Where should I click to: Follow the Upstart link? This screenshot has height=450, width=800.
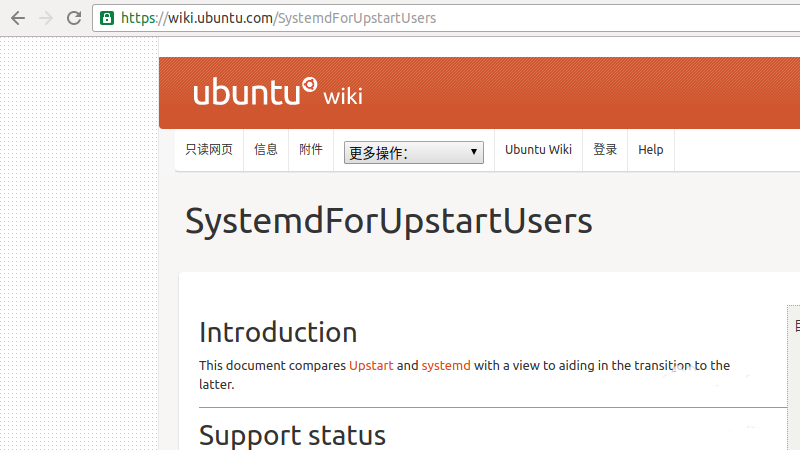[370, 366]
